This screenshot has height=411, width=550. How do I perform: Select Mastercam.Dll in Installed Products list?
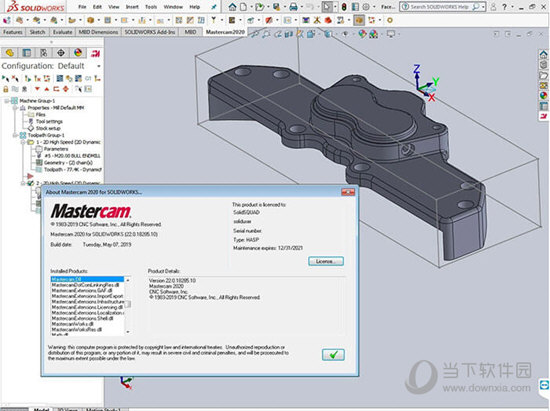(87, 279)
